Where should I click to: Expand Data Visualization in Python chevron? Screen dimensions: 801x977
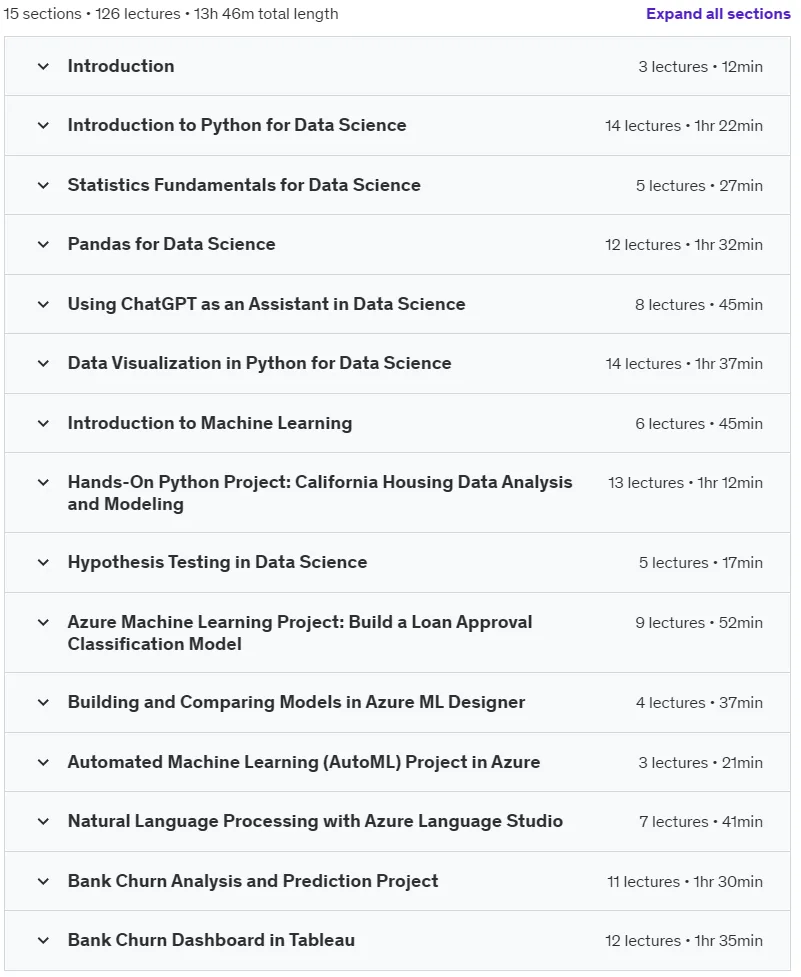coord(43,363)
